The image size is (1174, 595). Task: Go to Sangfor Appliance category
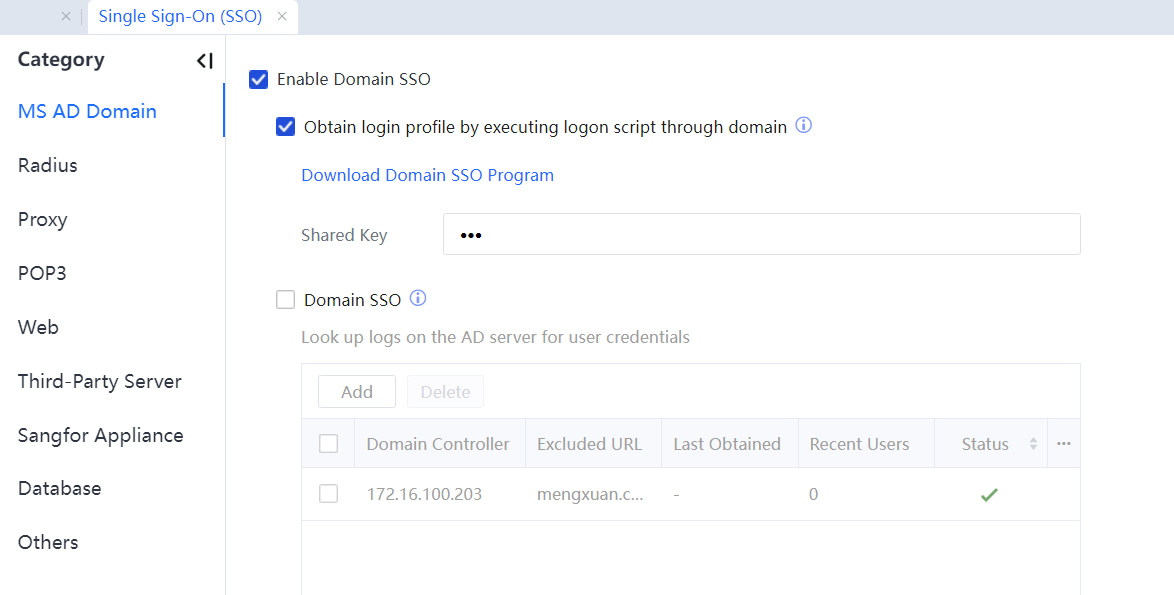[100, 435]
